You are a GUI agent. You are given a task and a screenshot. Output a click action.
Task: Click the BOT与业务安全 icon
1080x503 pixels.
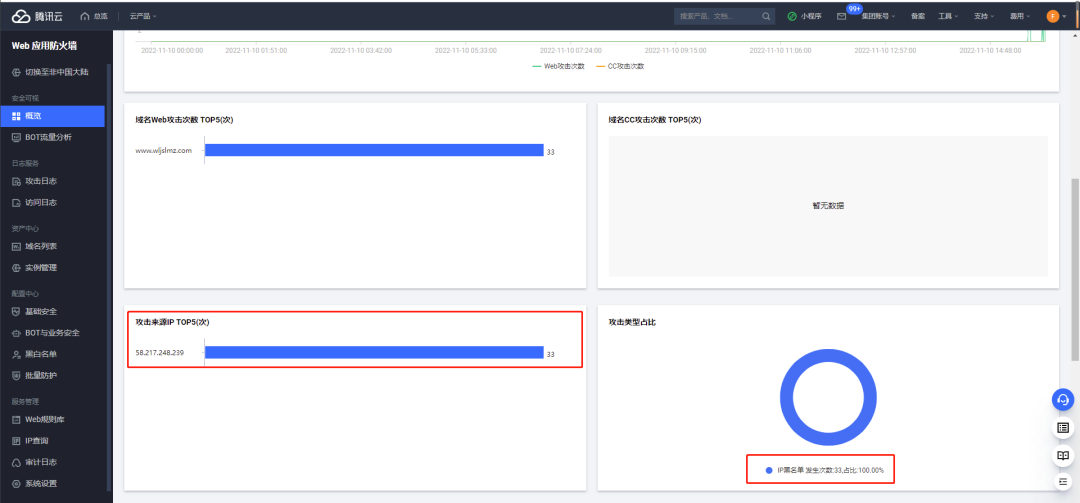click(x=17, y=333)
